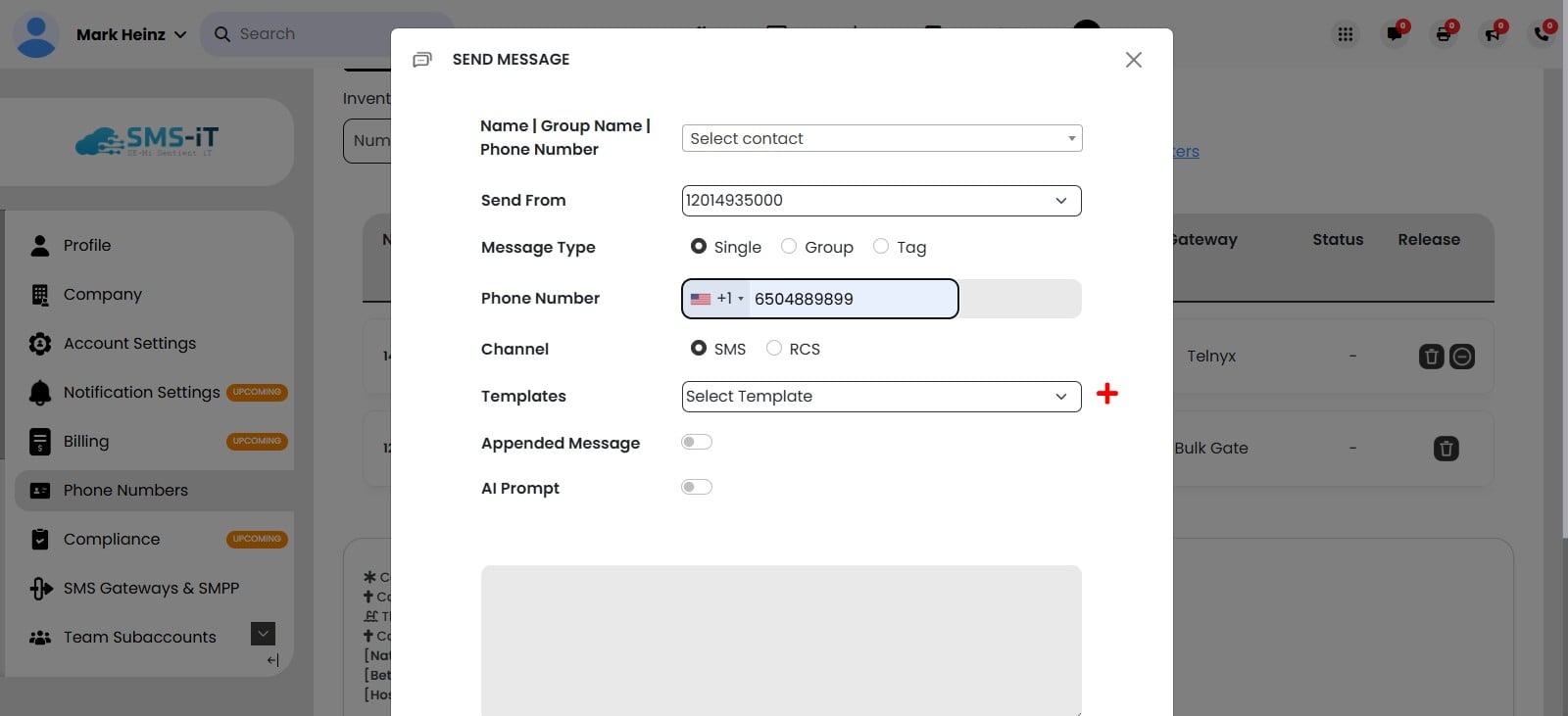This screenshot has height=716, width=1568.
Task: Open the Send From number dropdown
Action: 882,201
